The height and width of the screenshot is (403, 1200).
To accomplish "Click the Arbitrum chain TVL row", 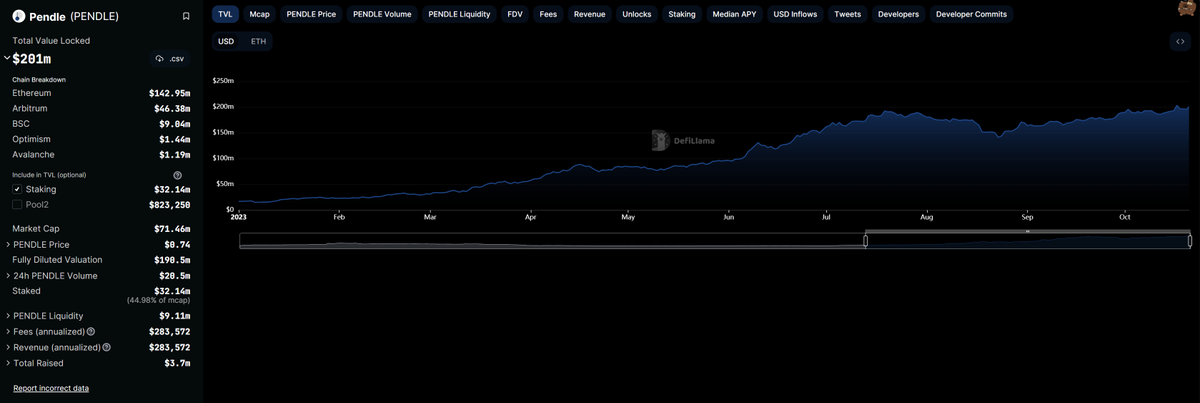I will tap(101, 108).
